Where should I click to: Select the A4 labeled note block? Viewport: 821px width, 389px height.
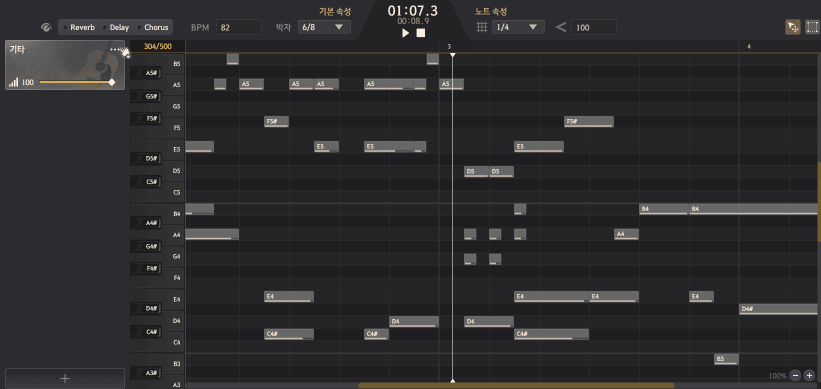(x=626, y=234)
